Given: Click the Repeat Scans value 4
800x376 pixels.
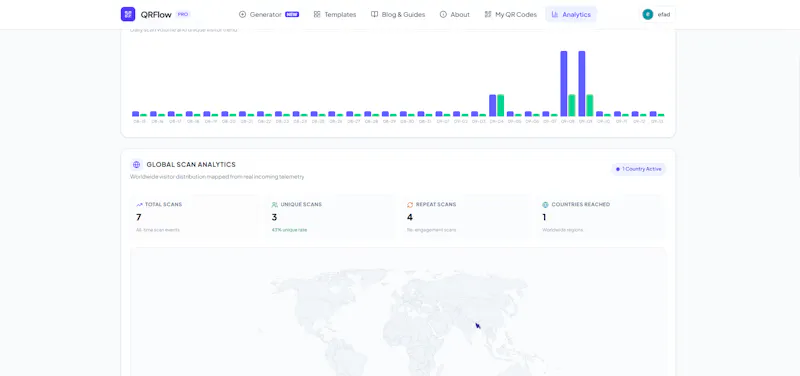Looking at the screenshot, I should (x=410, y=217).
